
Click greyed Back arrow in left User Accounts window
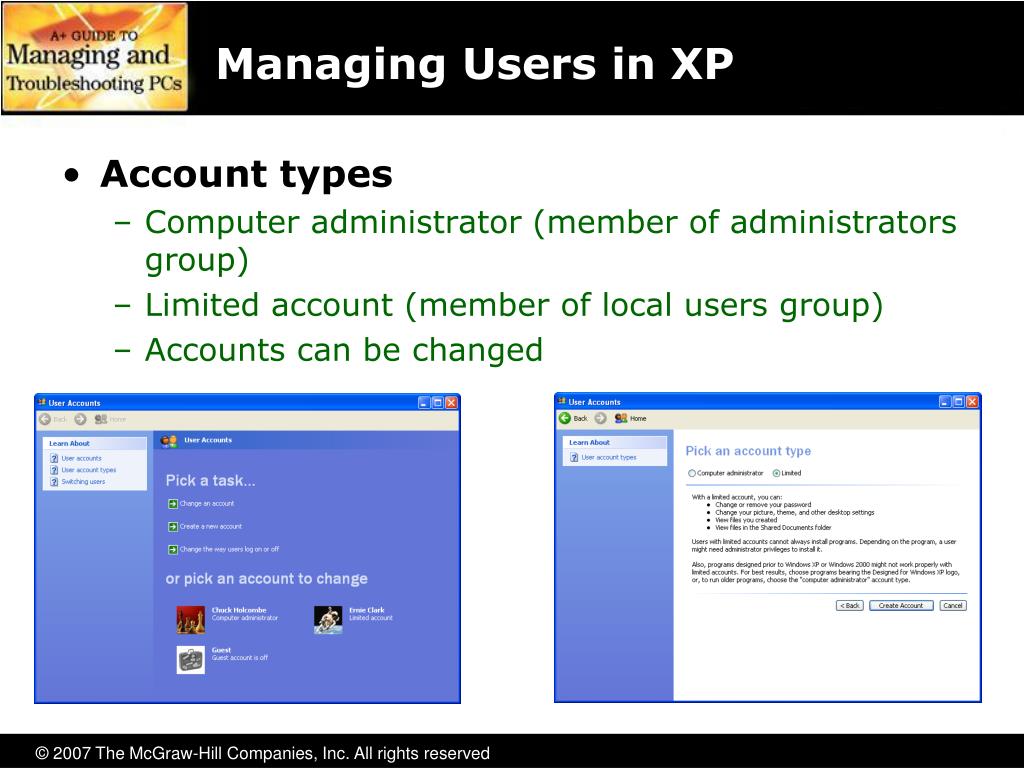click(x=45, y=419)
